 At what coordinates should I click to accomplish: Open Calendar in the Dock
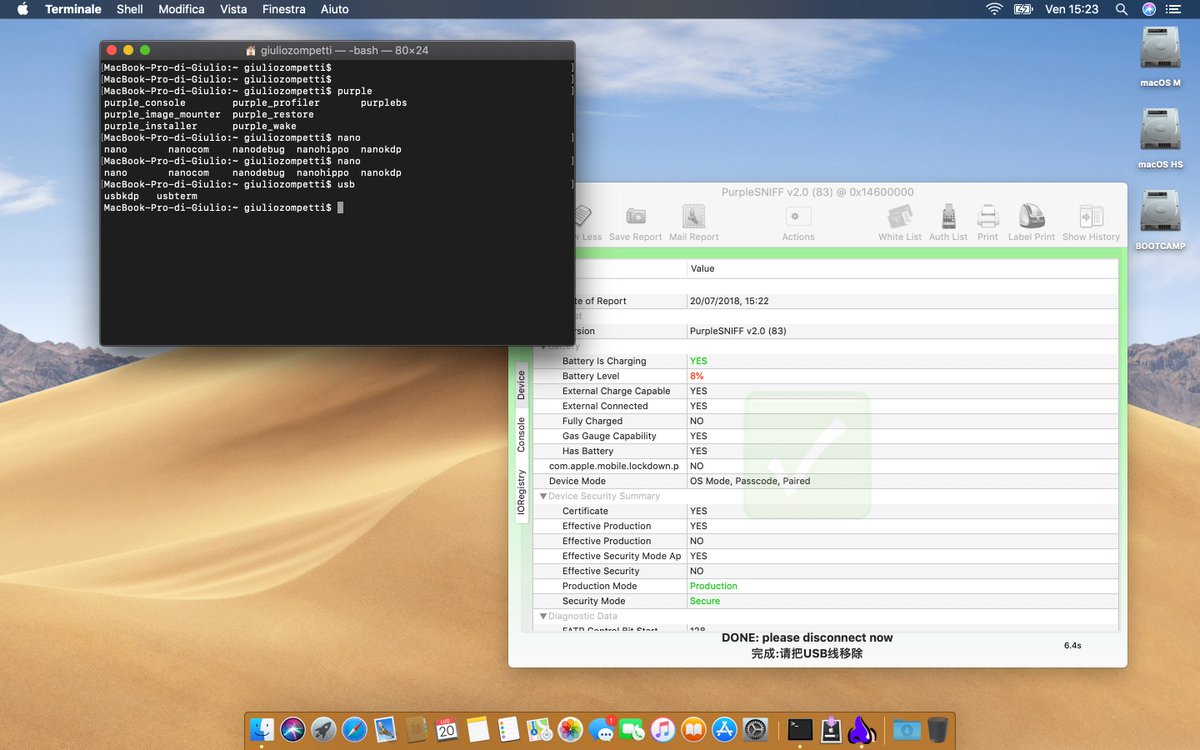click(447, 730)
